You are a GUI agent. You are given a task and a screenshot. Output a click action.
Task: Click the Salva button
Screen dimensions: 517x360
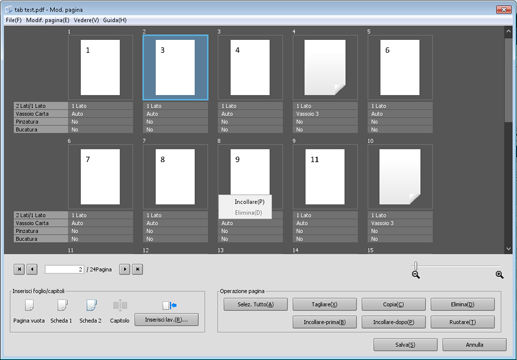(405, 345)
